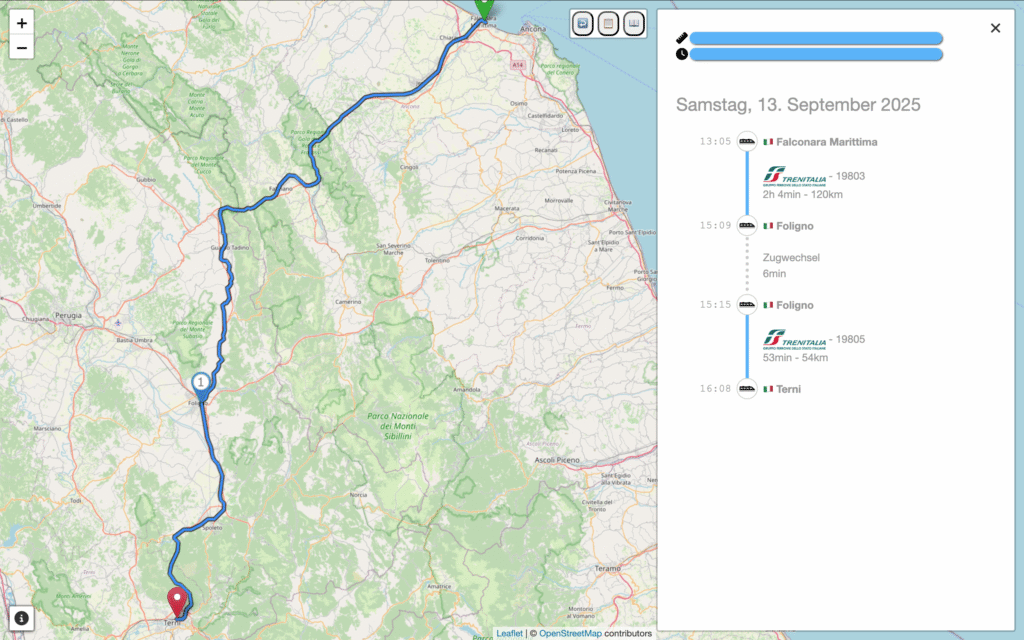Viewport: 1024px width, 640px height.
Task: Click train icon at 16:08 Terni arrival
Action: [x=747, y=389]
